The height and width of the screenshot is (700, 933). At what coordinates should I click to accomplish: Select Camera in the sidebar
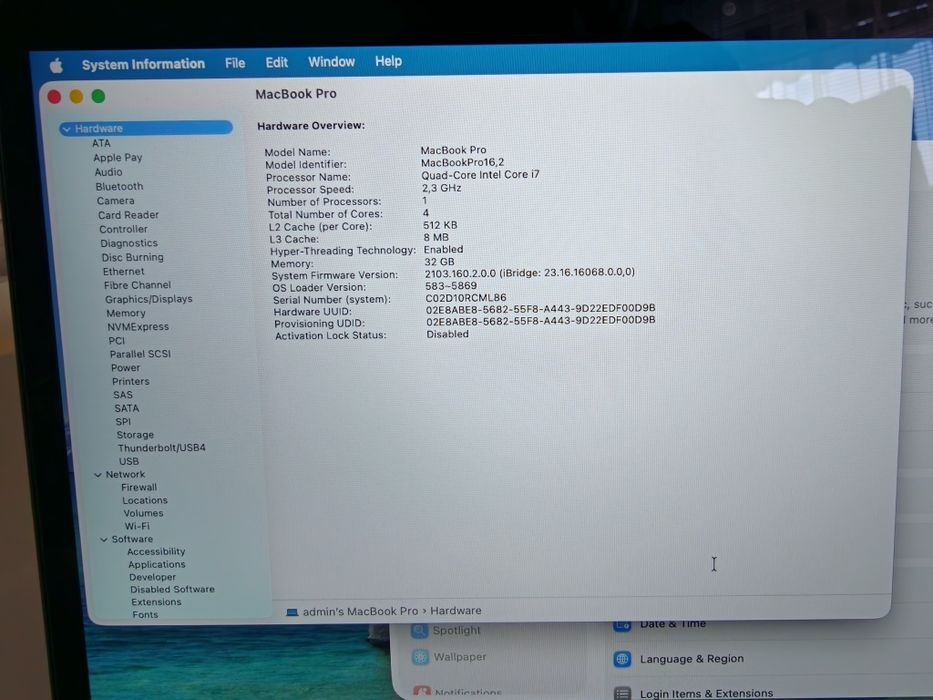[x=115, y=201]
